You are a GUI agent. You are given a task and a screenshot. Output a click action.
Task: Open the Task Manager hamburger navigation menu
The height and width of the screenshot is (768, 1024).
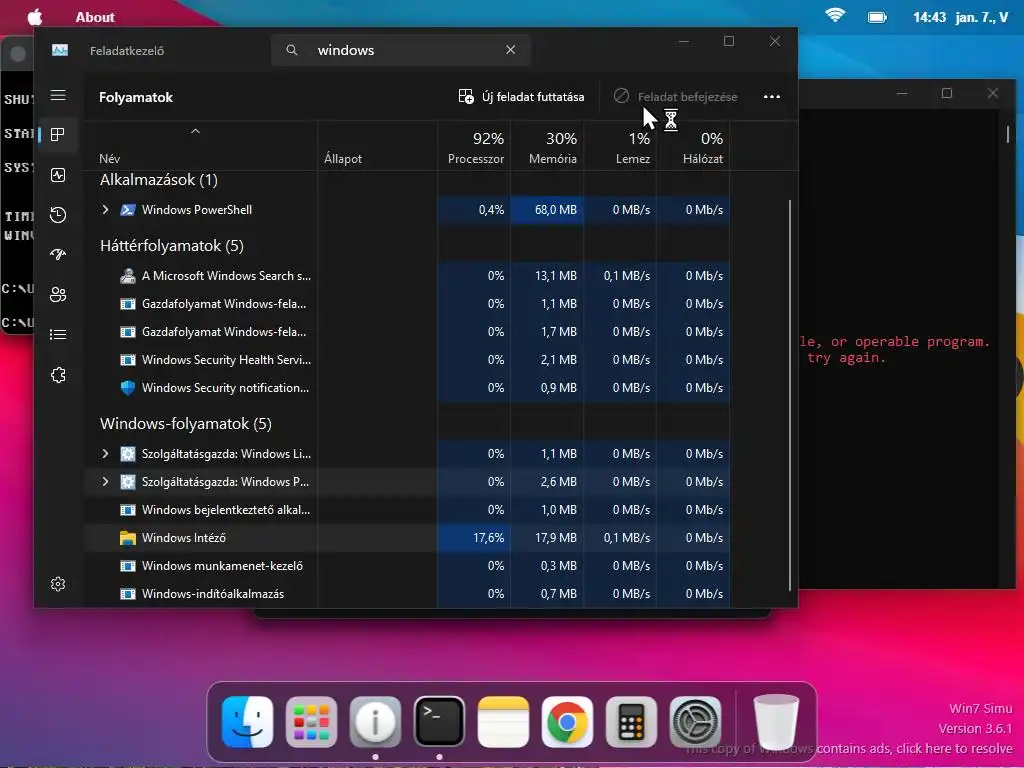[x=58, y=95]
